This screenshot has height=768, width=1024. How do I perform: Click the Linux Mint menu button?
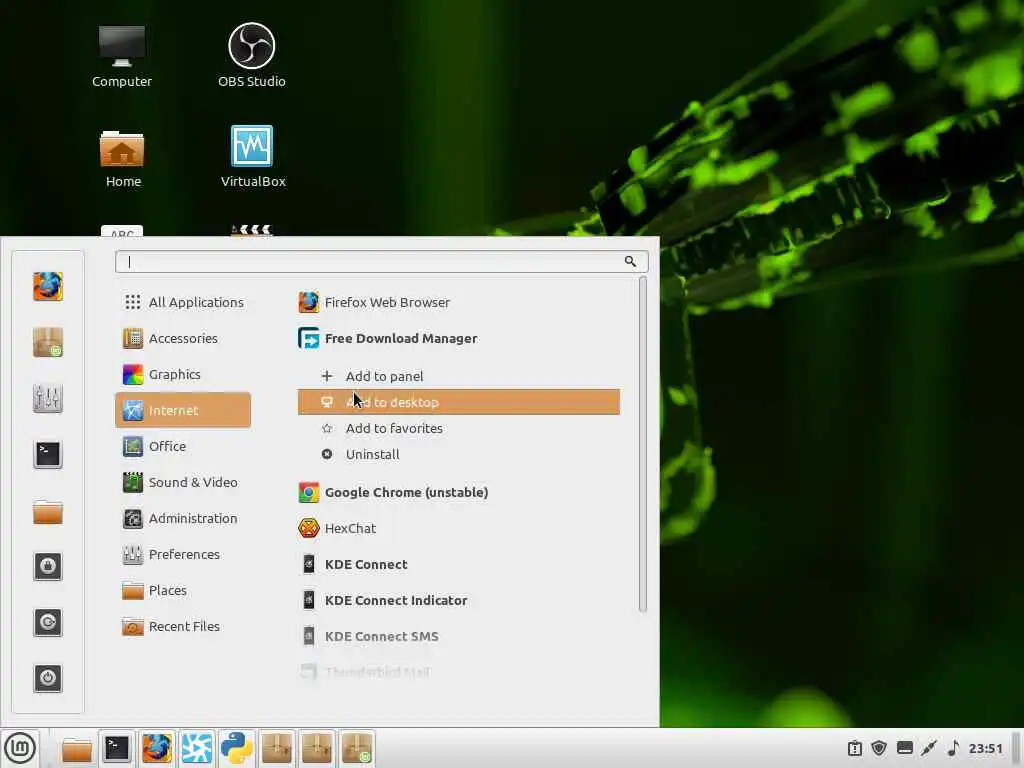coord(20,748)
